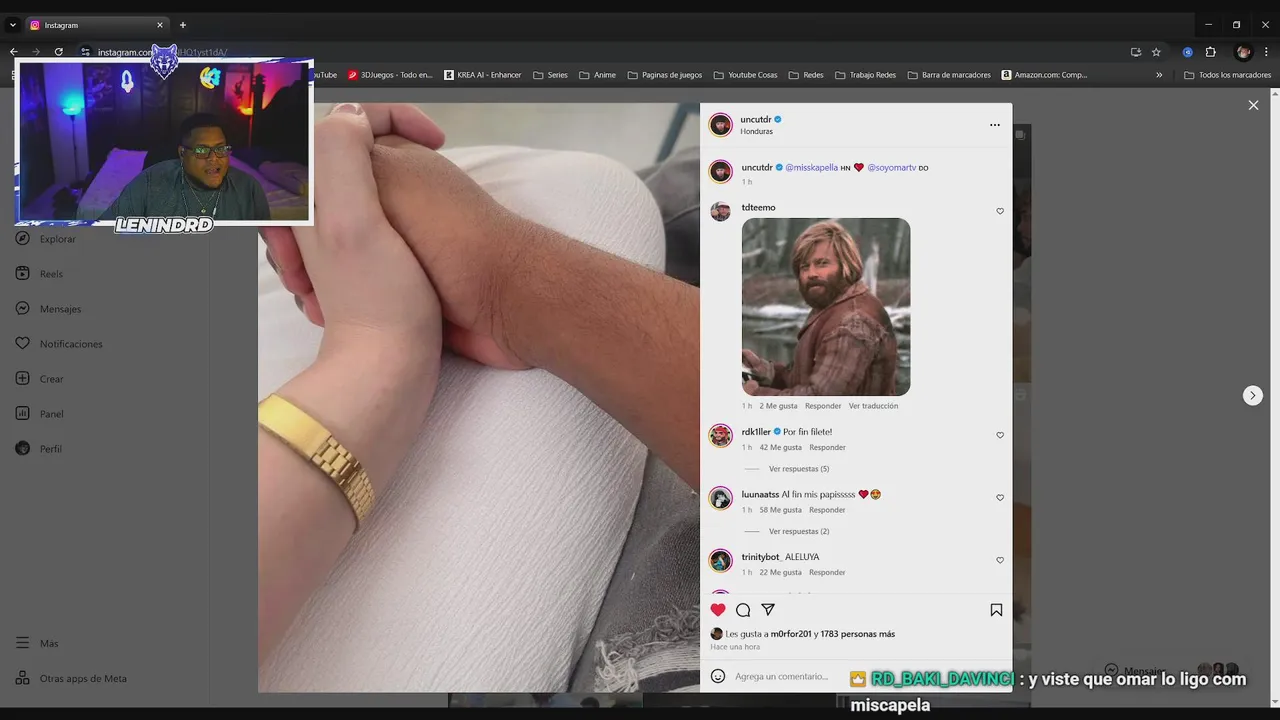
Task: View 42 Me gusta on rdk1ller's comment
Action: (x=780, y=448)
